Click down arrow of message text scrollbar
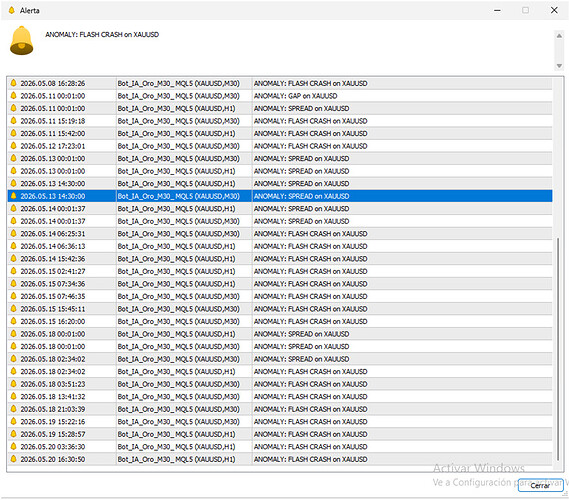Image resolution: width=569 pixels, height=500 pixels. pyautogui.click(x=559, y=66)
